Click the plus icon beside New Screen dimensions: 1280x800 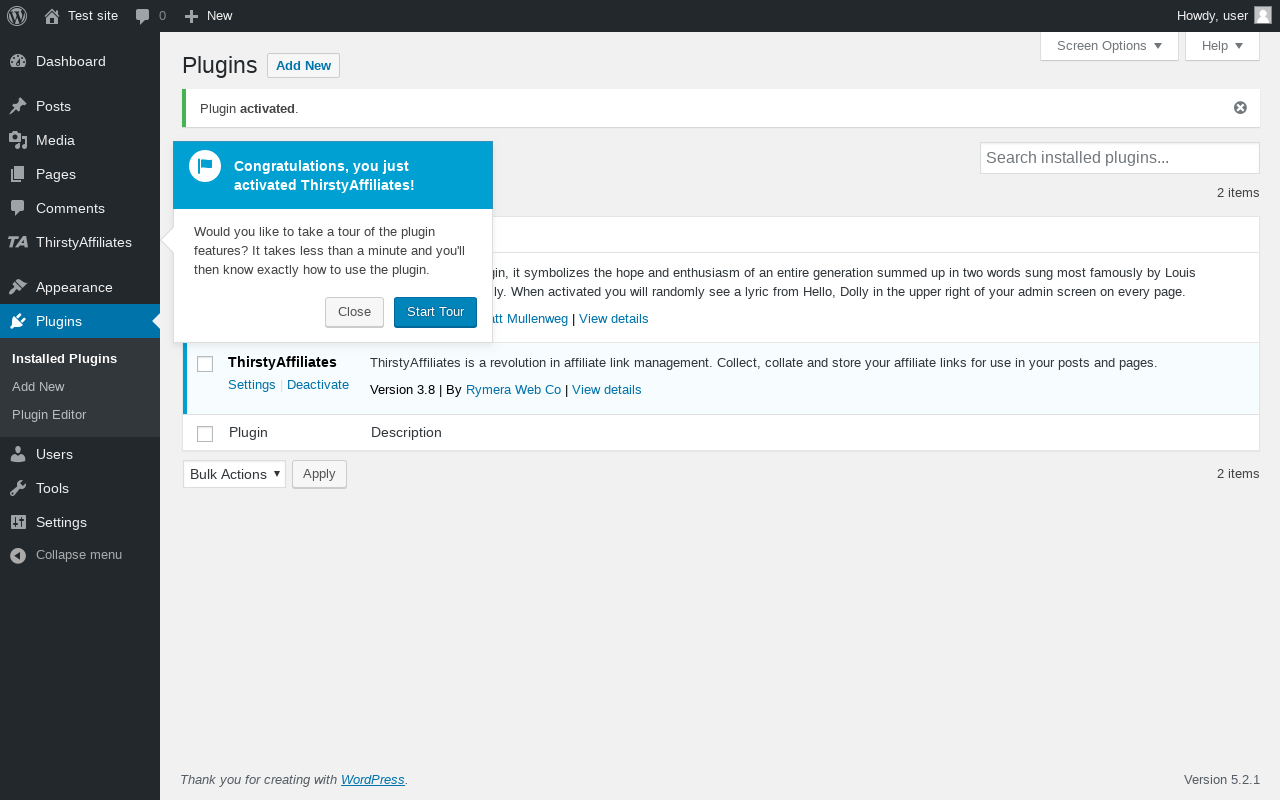pyautogui.click(x=192, y=16)
